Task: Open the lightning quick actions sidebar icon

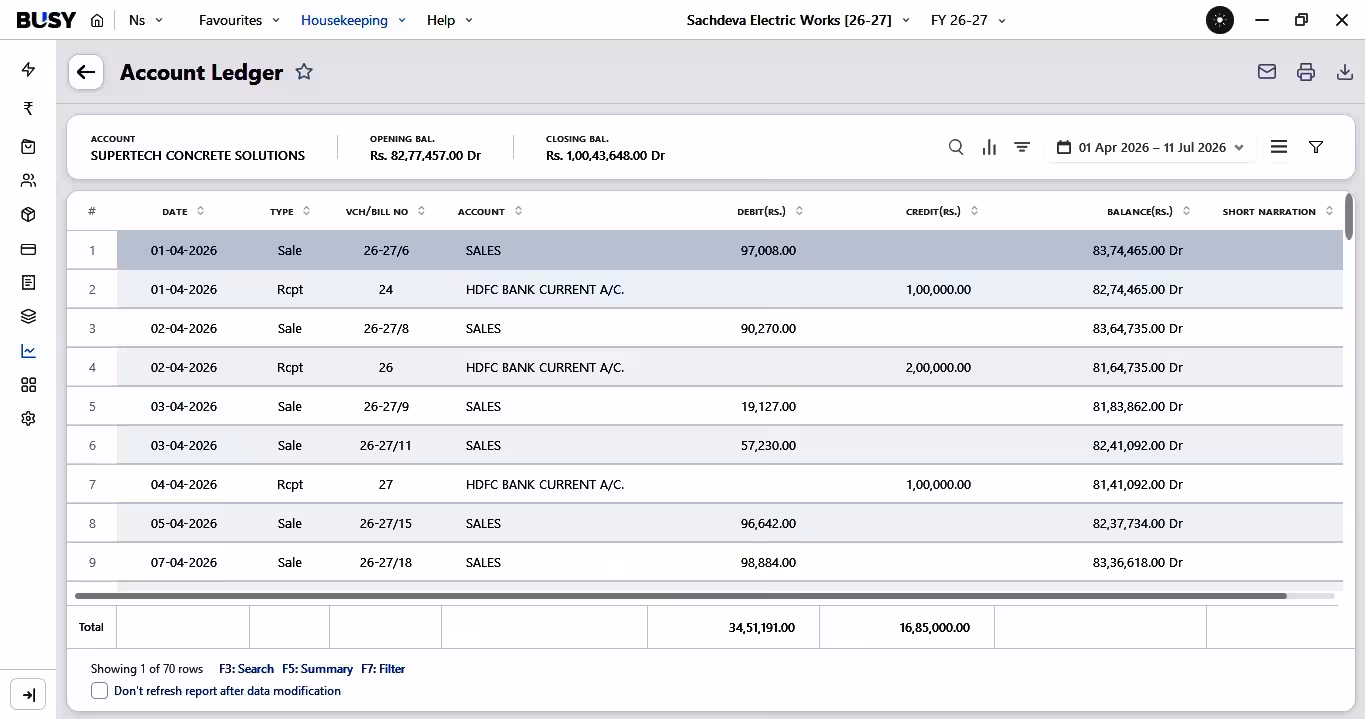Action: coord(28,69)
